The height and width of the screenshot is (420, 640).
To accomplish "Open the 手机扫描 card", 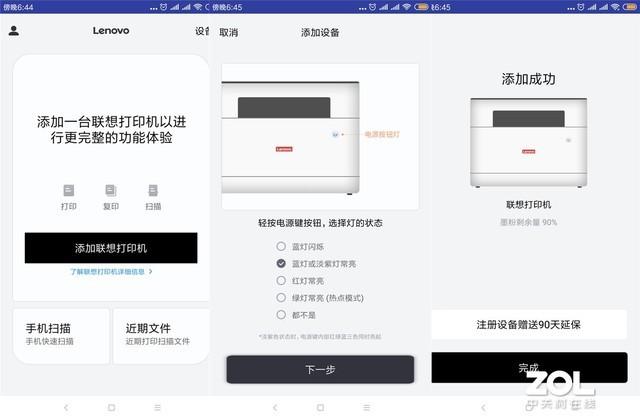I will [x=61, y=336].
